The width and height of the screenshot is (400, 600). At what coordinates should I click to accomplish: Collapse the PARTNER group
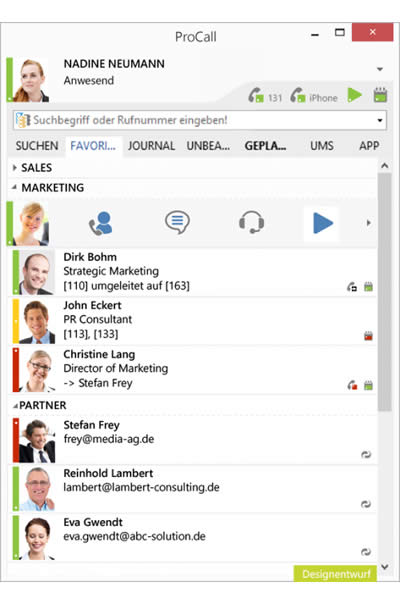pos(15,406)
